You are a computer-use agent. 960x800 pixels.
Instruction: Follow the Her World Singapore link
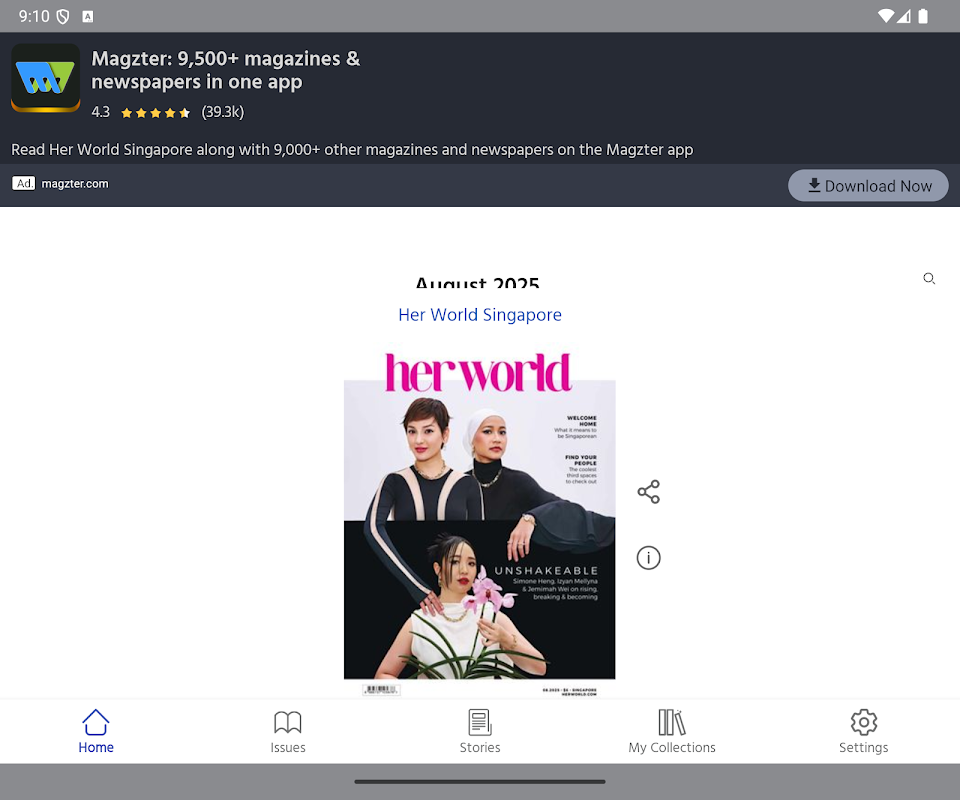pos(480,315)
